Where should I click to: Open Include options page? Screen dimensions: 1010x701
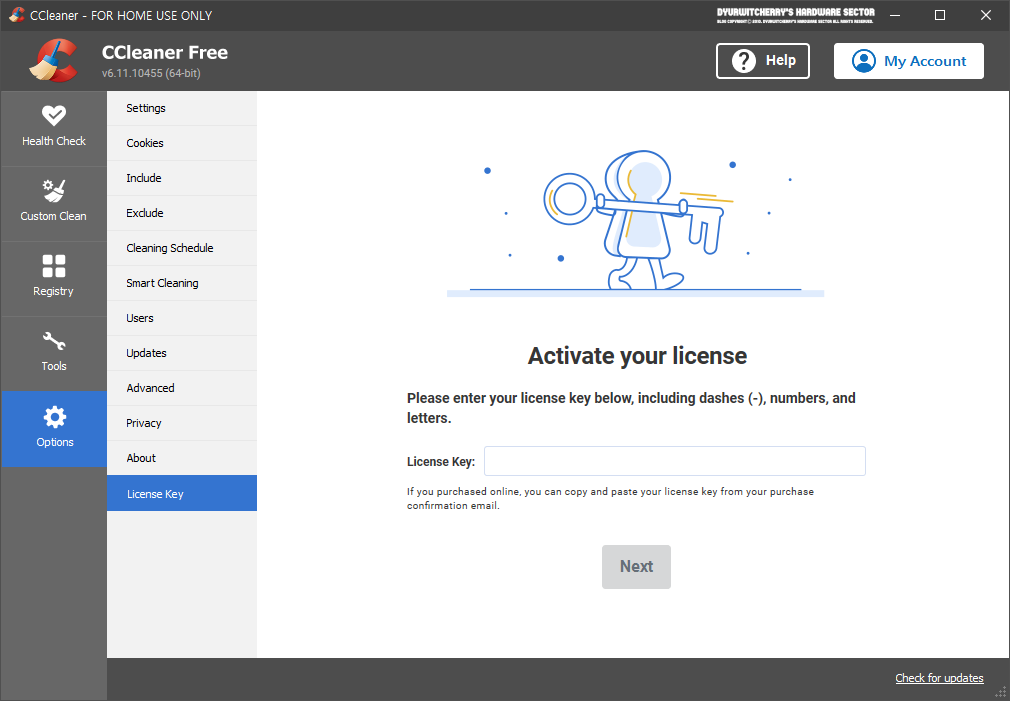pyautogui.click(x=182, y=178)
